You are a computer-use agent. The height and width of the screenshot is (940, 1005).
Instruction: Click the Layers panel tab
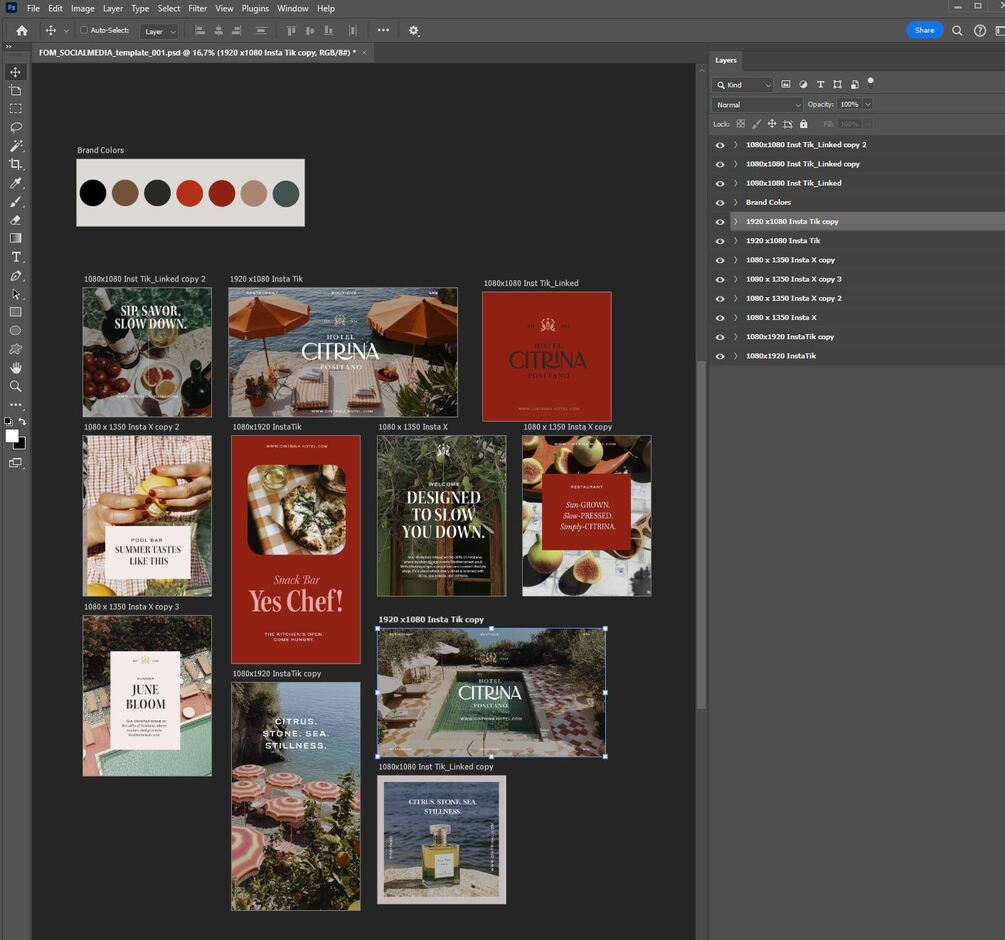click(726, 60)
